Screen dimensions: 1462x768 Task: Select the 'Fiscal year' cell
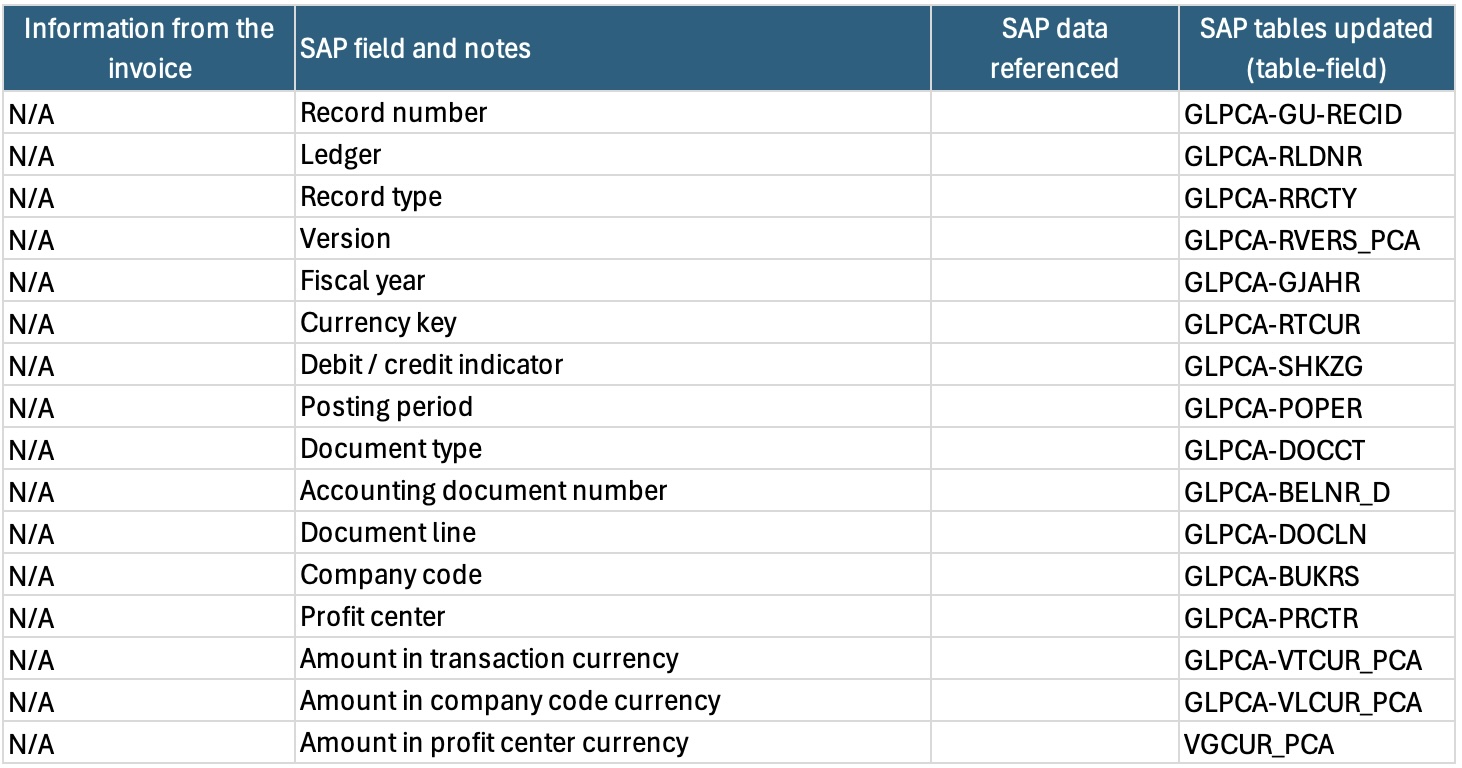point(613,281)
